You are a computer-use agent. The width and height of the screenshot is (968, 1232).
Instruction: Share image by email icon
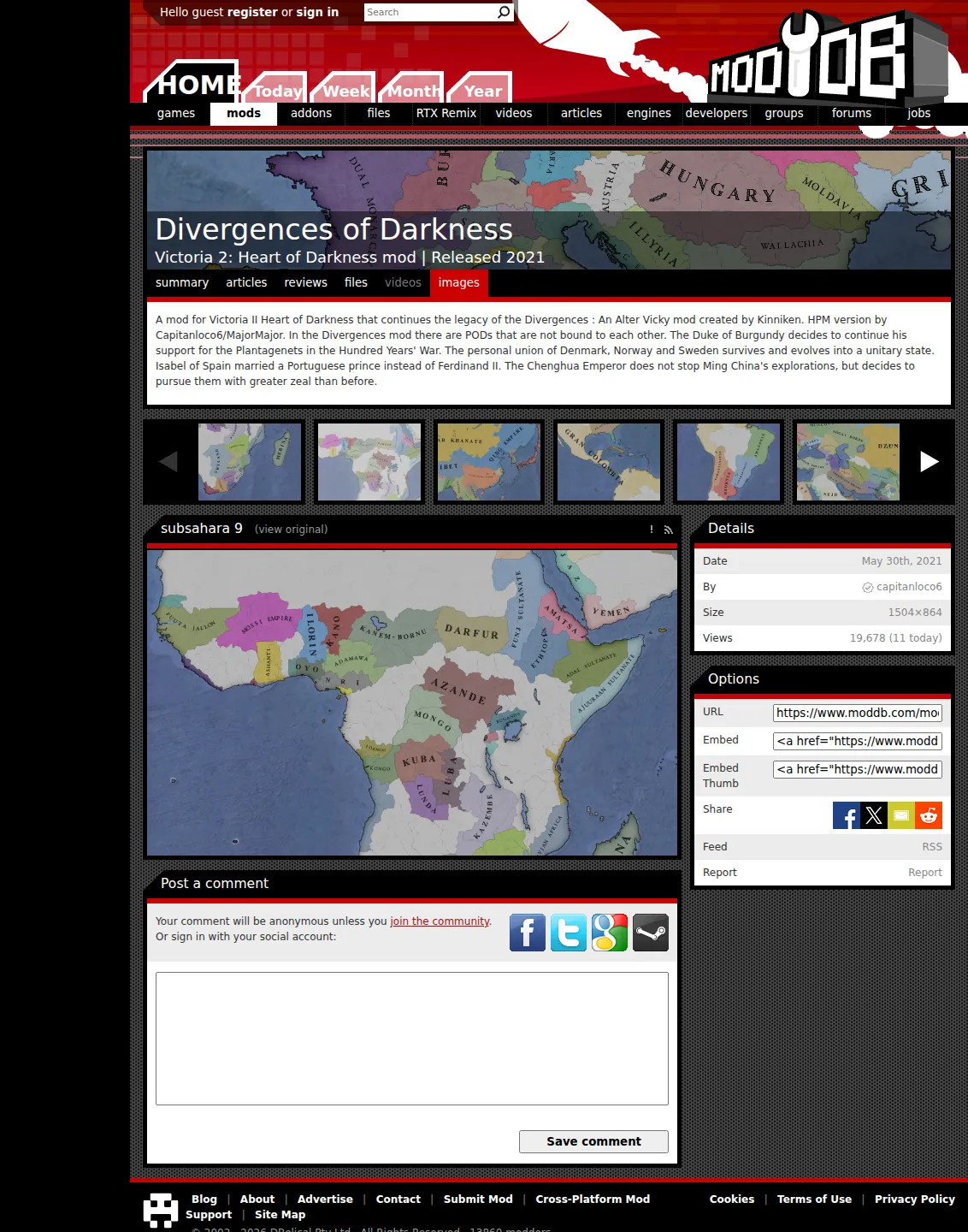[x=901, y=815]
